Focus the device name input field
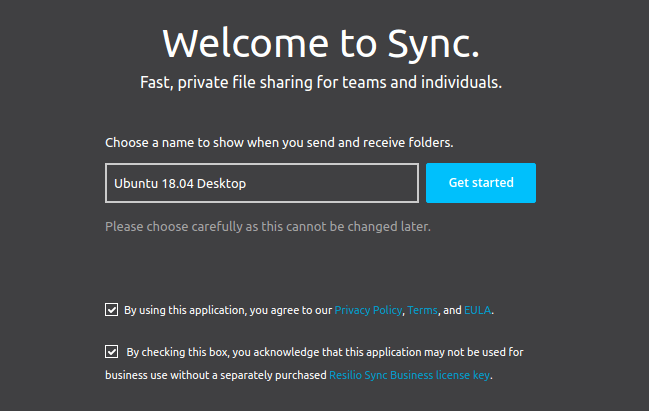Image resolution: width=649 pixels, height=411 pixels. click(x=261, y=183)
